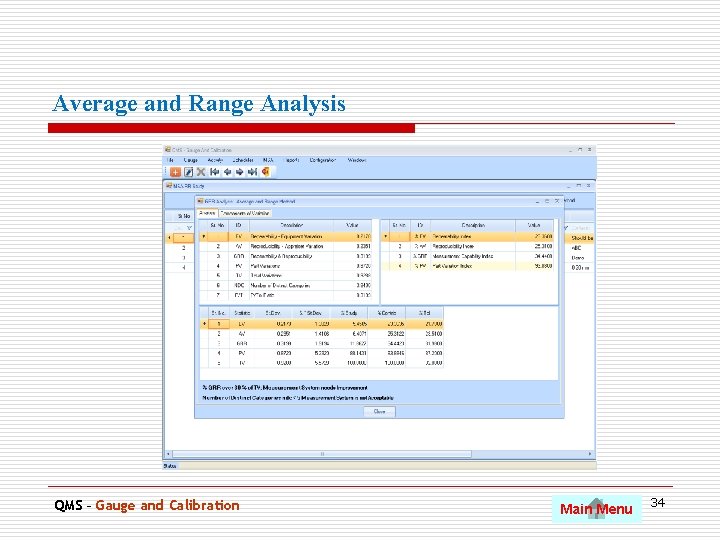Select Part Variation Index row
The width and height of the screenshot is (720, 540).
coord(467,266)
